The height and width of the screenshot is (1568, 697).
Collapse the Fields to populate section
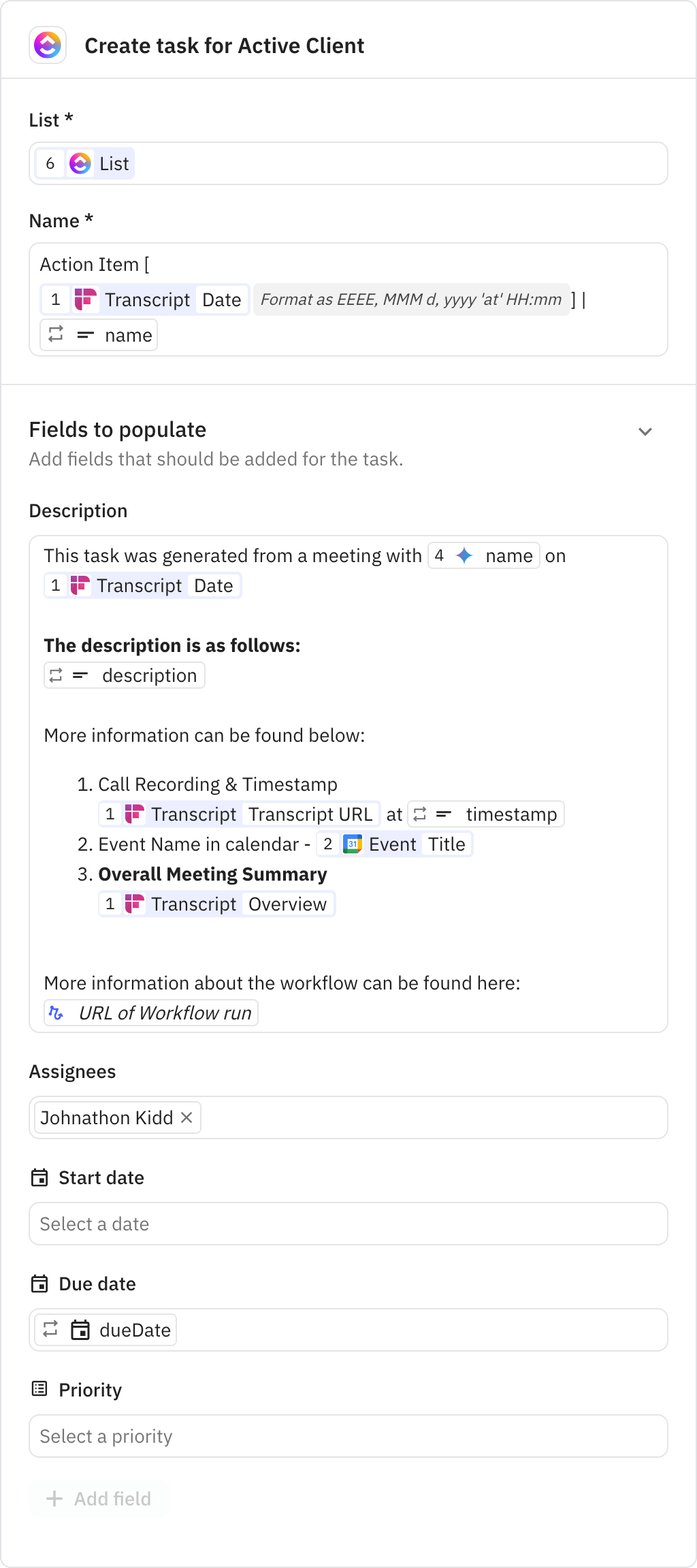(645, 431)
